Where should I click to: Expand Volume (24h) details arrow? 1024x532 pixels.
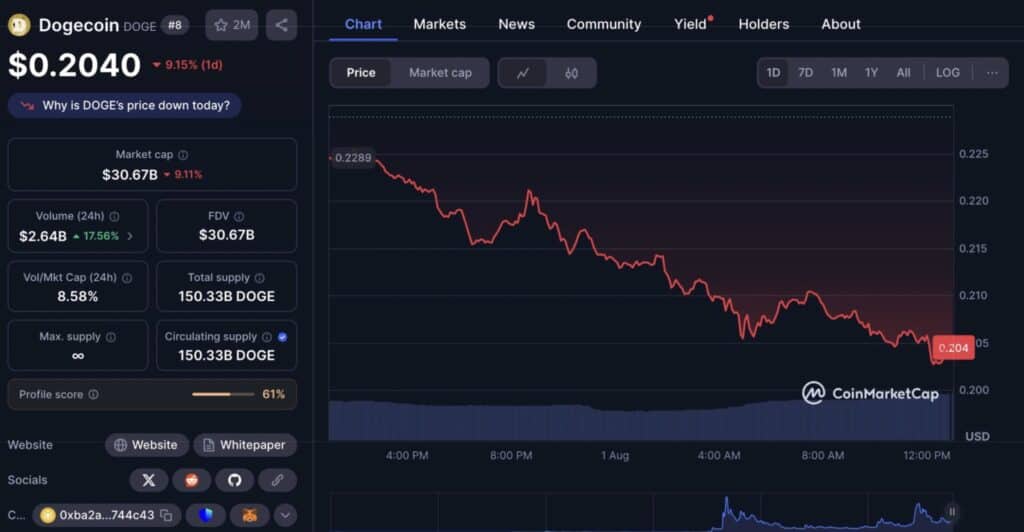click(x=130, y=236)
